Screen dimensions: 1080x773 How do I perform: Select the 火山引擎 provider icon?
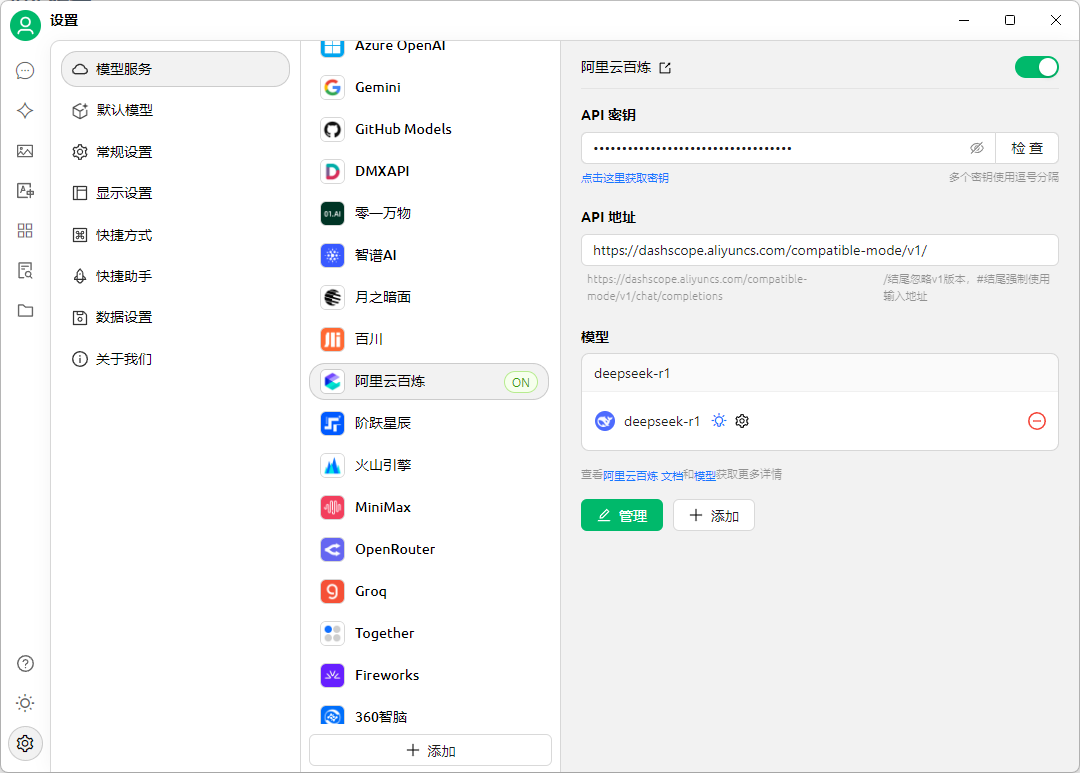coord(333,465)
